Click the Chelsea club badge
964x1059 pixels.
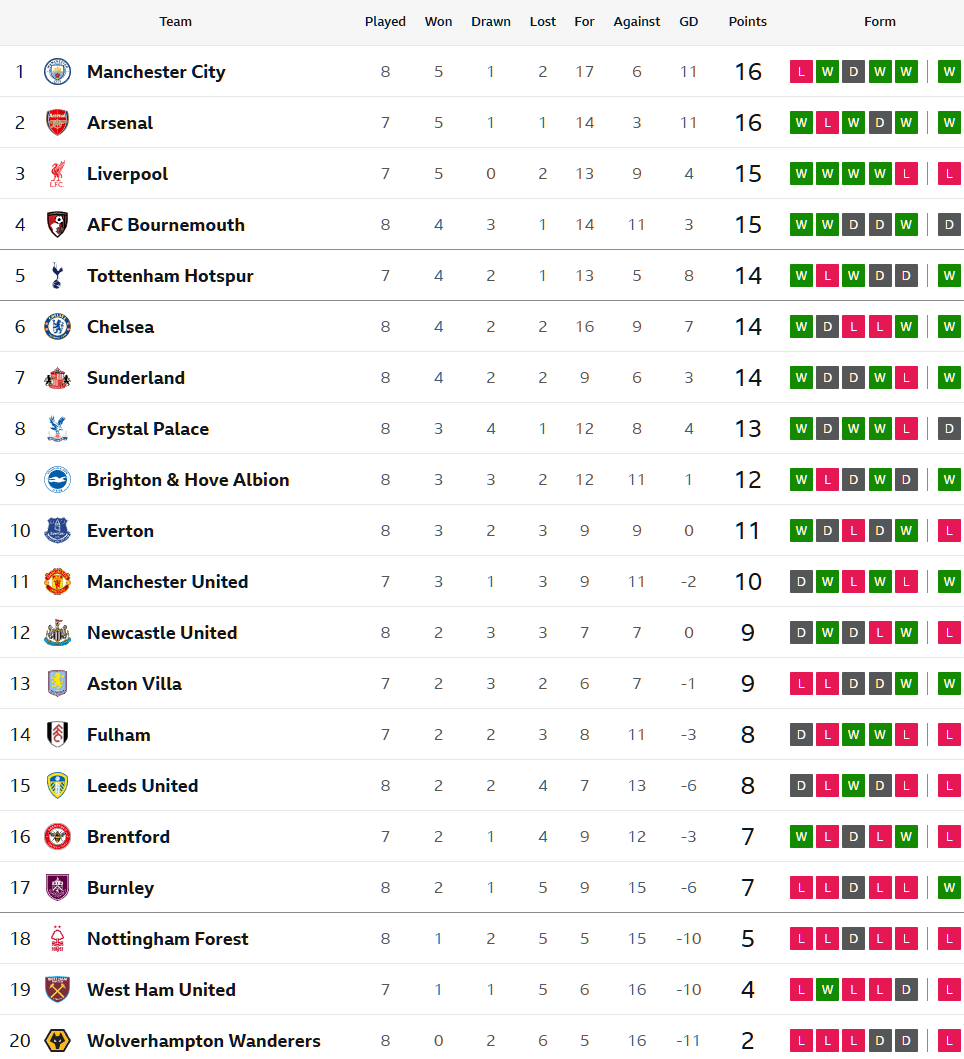[58, 327]
